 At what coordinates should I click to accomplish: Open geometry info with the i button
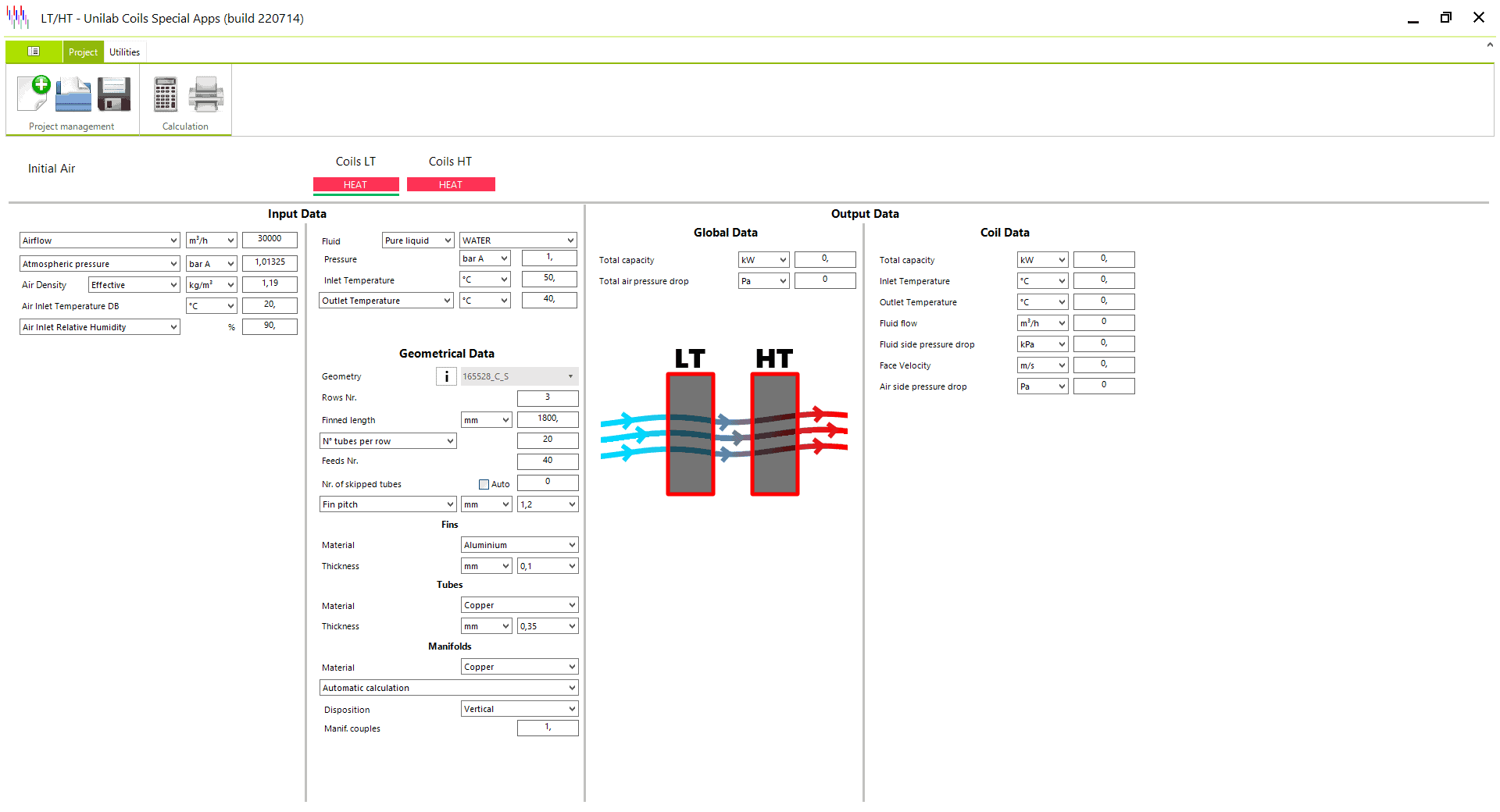click(x=446, y=376)
